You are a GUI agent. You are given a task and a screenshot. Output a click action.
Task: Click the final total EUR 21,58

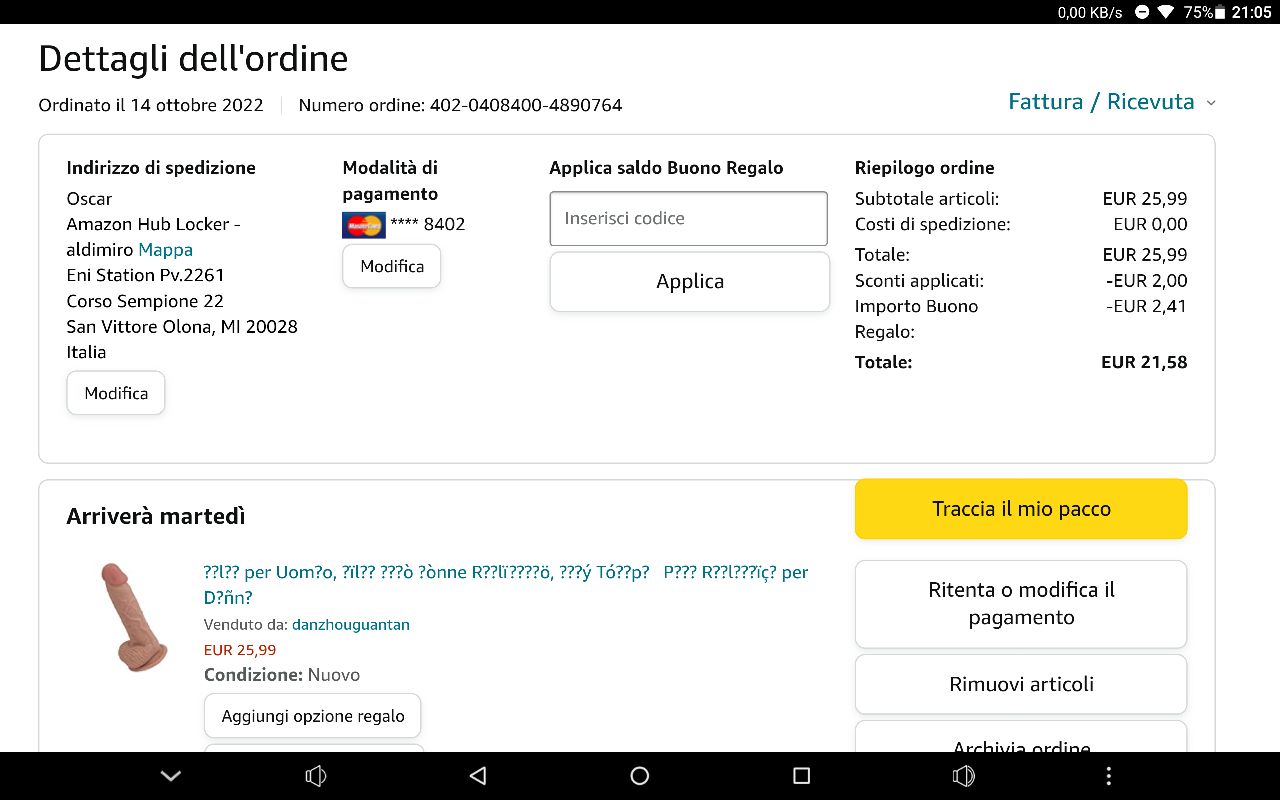pos(1144,362)
